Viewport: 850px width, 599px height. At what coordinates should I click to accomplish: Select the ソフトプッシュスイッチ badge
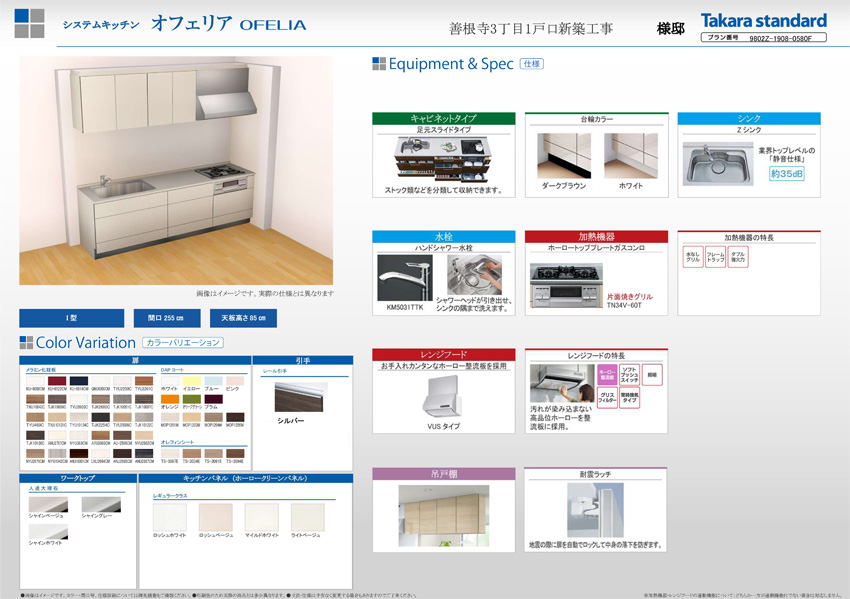(629, 375)
